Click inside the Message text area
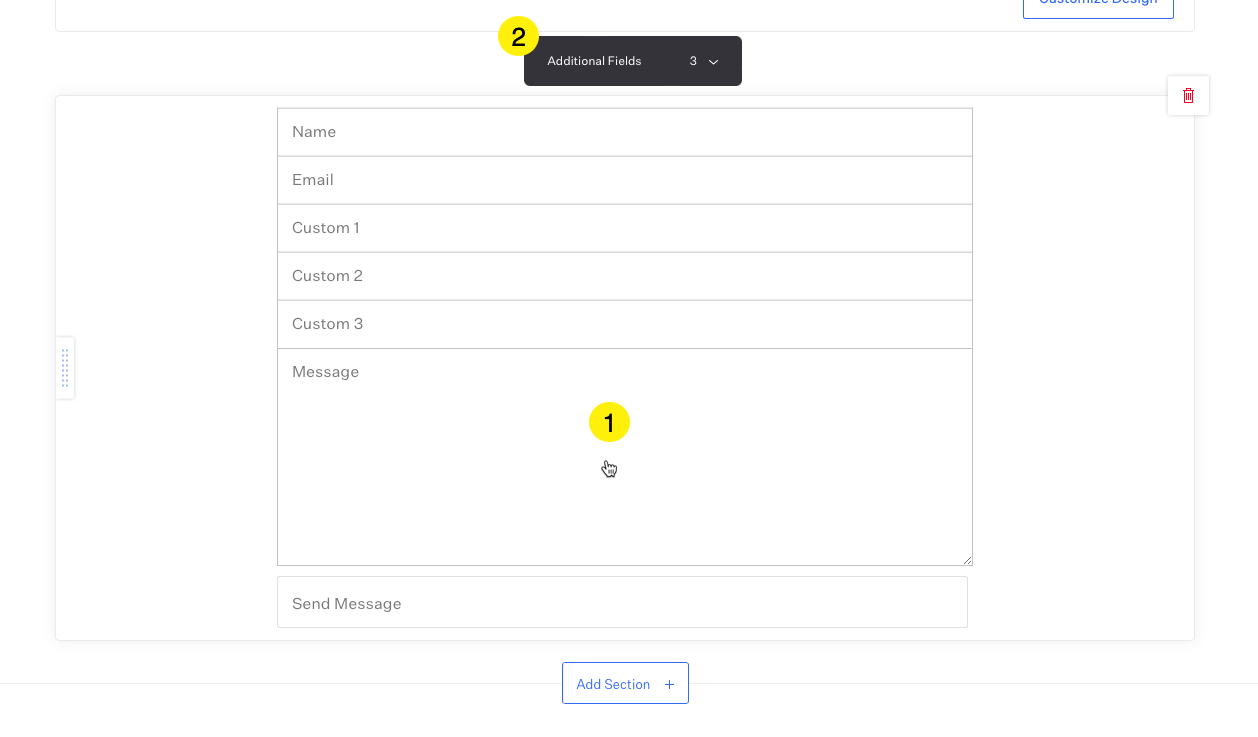 [625, 457]
